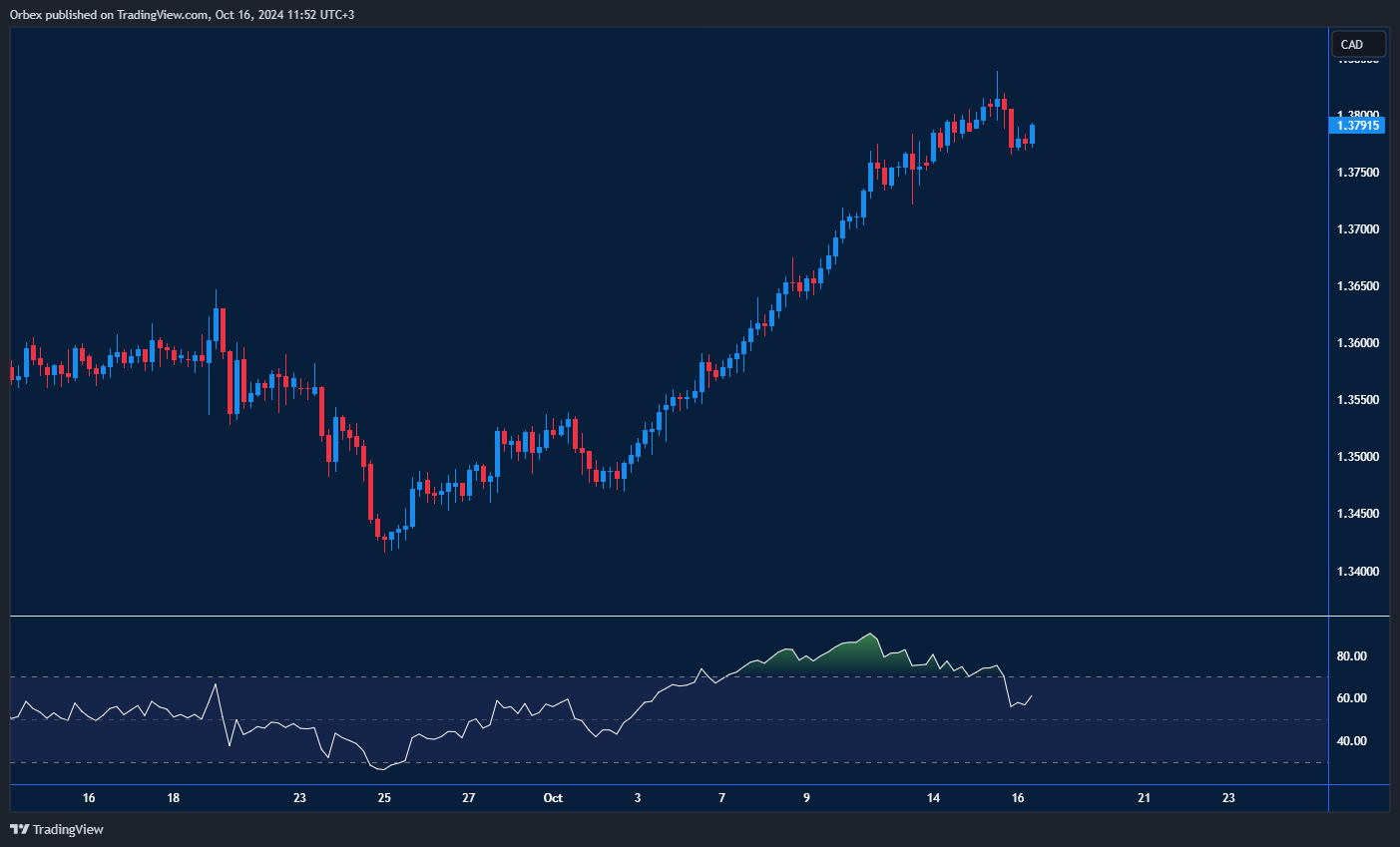Viewport: 1400px width, 847px height.
Task: Select the 21 date marker on time axis
Action: [1144, 798]
